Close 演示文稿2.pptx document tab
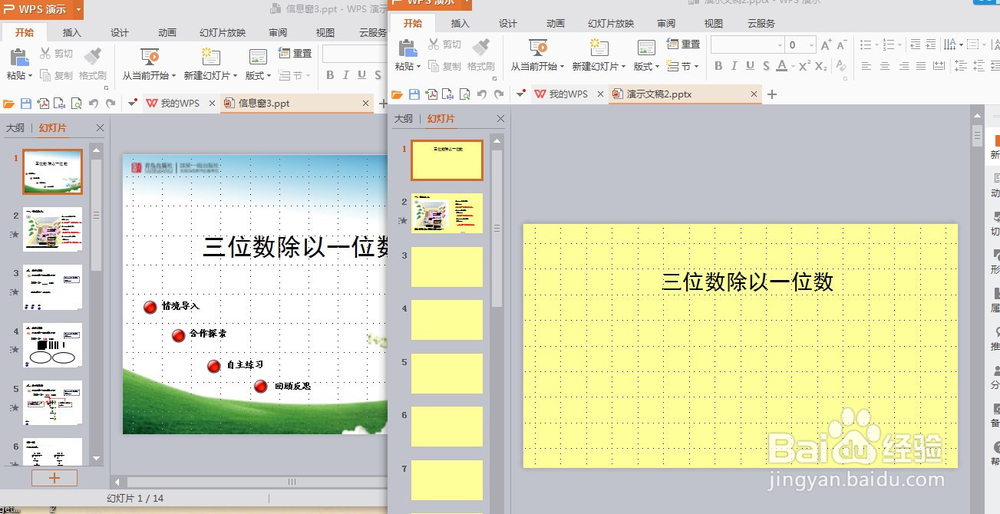The height and width of the screenshot is (514, 1000). 754,94
